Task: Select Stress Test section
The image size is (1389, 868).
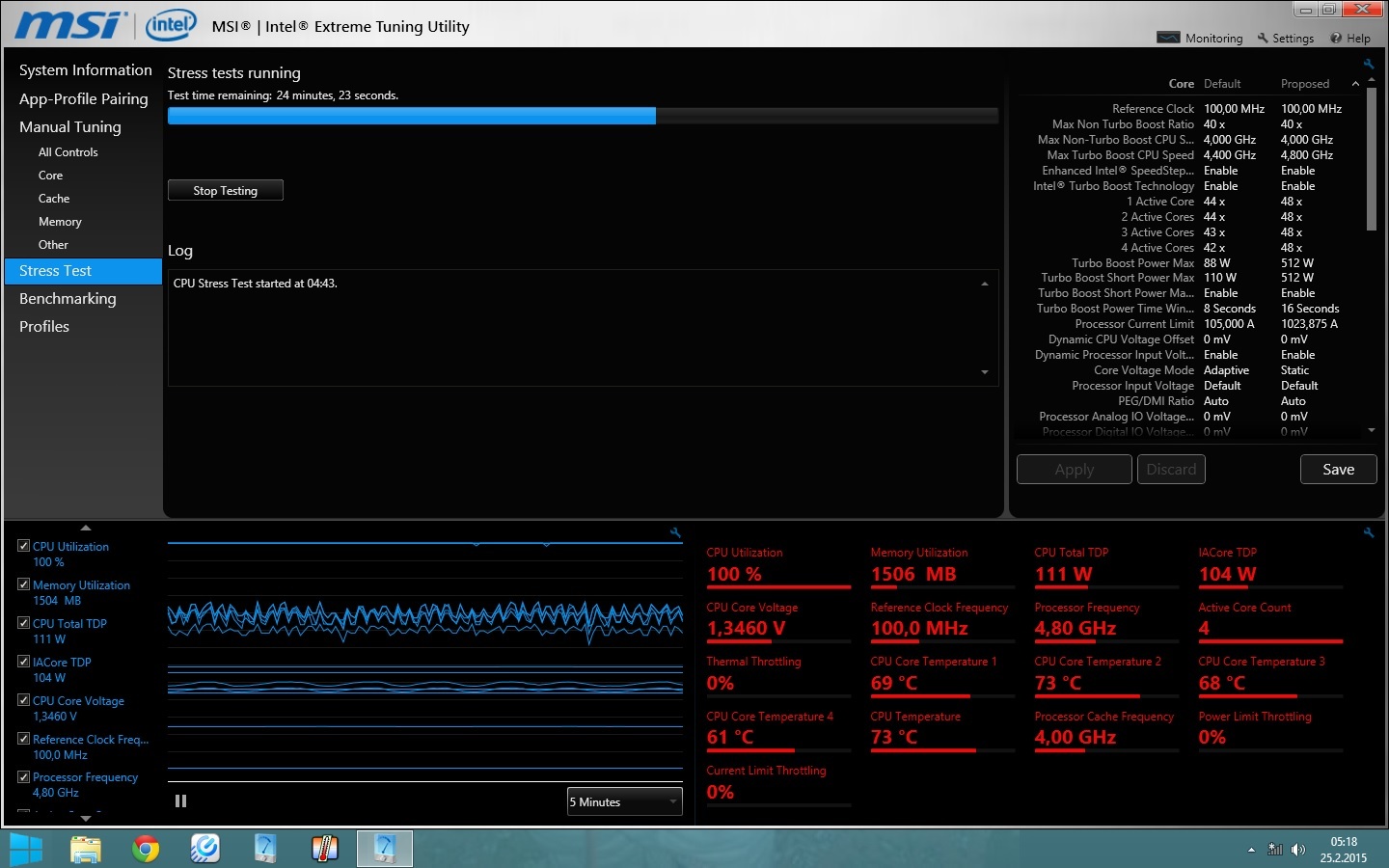Action: [83, 271]
